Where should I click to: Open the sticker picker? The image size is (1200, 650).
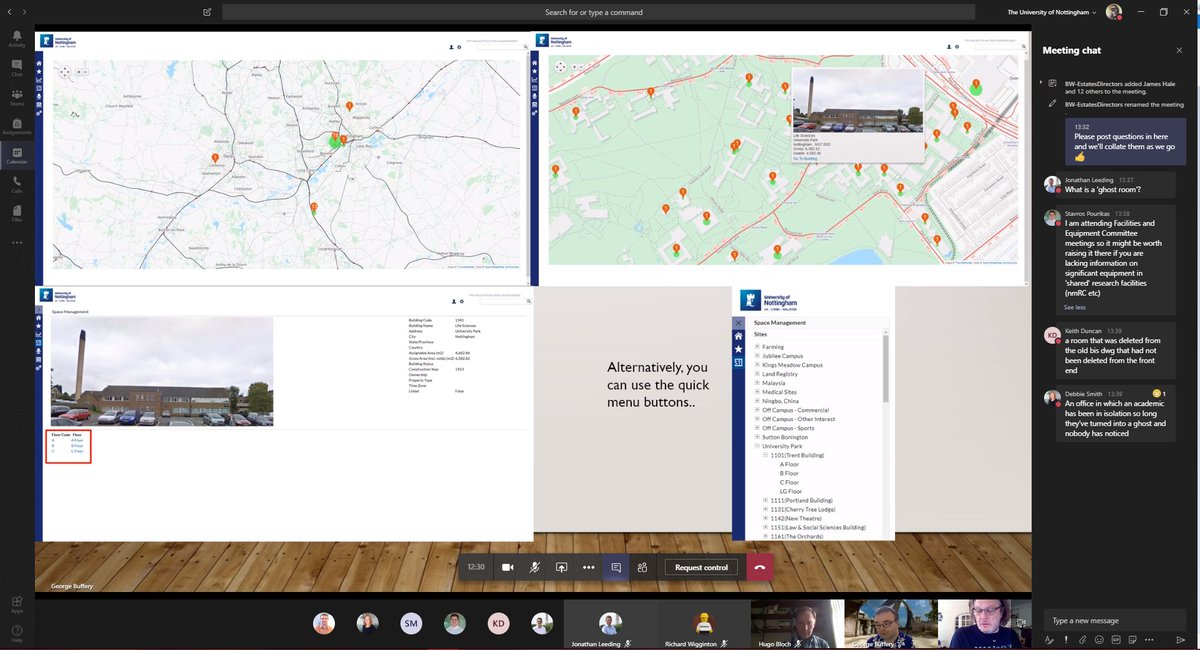1130,640
